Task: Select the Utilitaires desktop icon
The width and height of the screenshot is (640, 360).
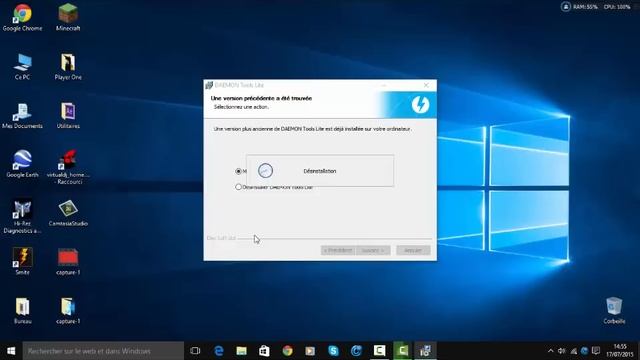Action: (68, 116)
